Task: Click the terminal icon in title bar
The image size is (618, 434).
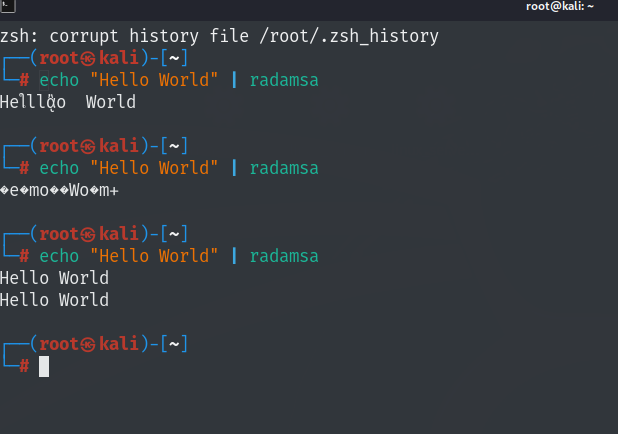Action: [7, 6]
